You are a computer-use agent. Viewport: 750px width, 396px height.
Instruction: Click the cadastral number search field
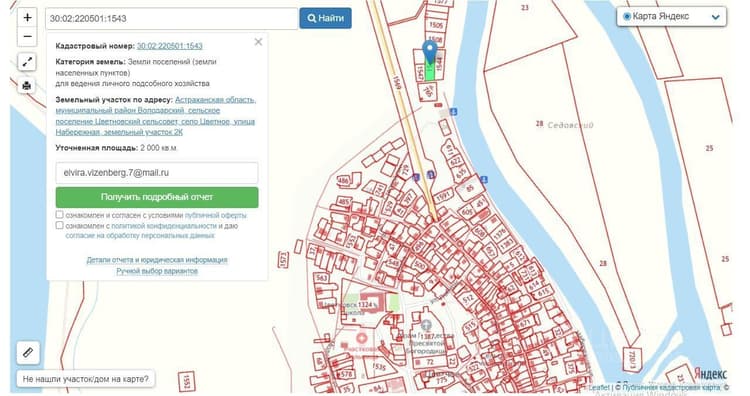172,19
